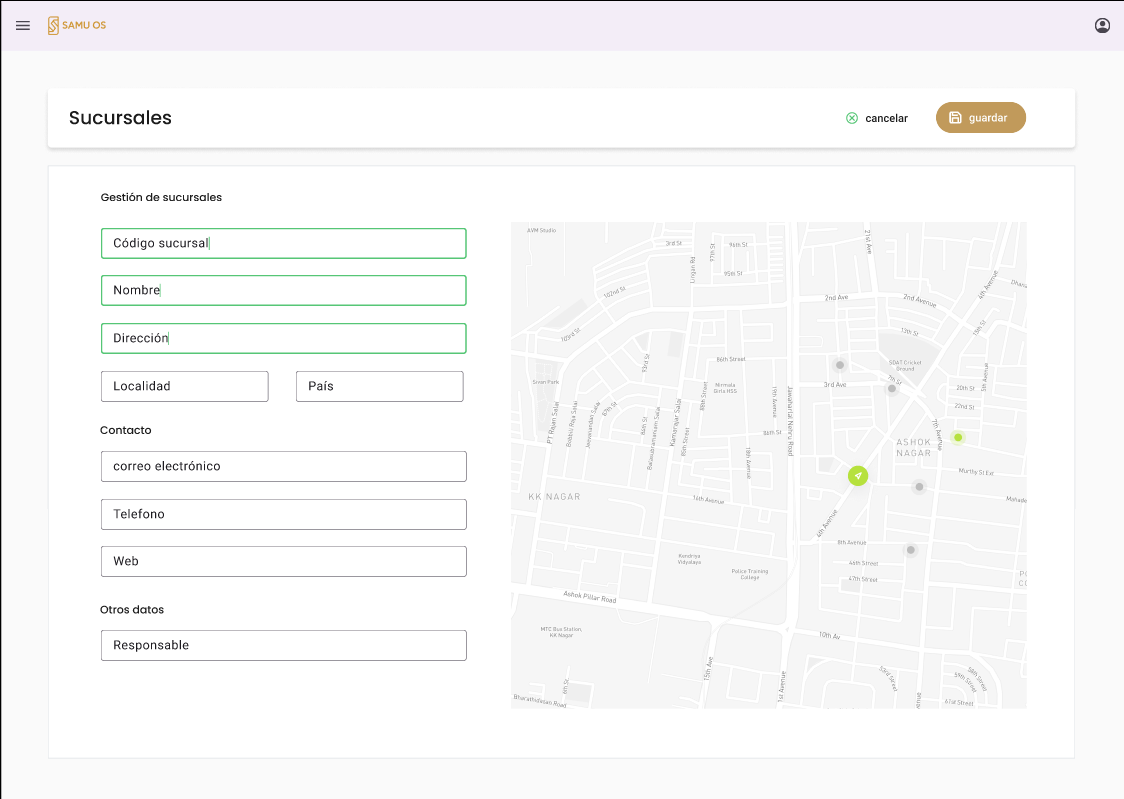Click inside the Web field

click(283, 561)
